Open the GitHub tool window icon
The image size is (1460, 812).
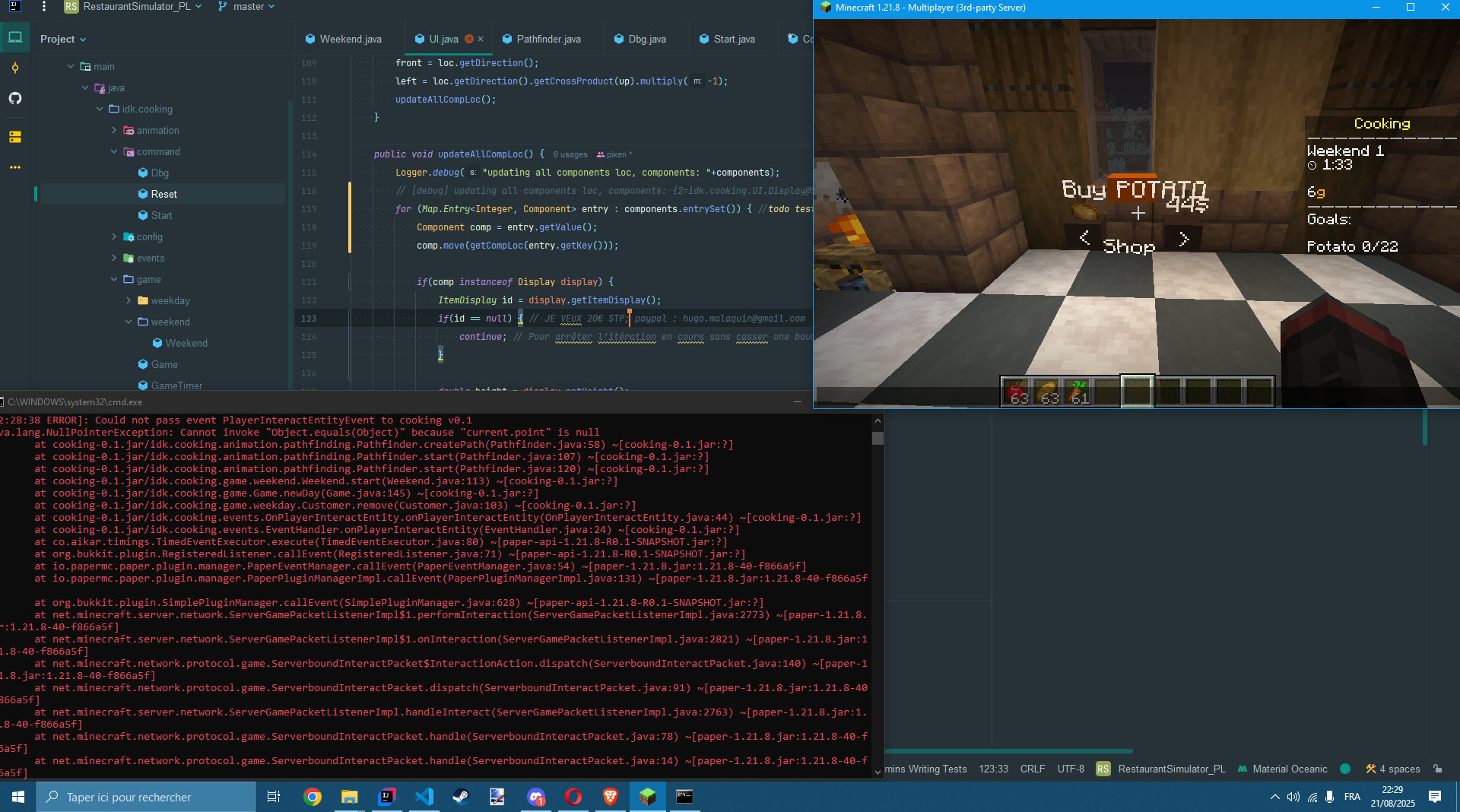15,99
